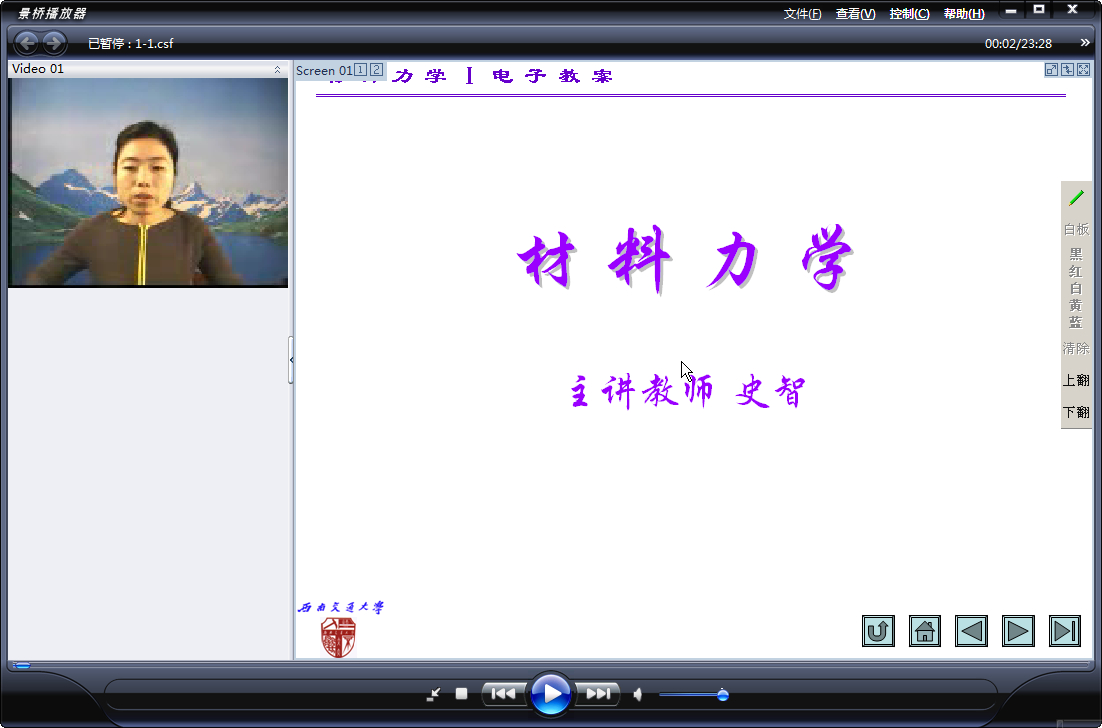Click the 00:02/23:28 time display

(1018, 44)
